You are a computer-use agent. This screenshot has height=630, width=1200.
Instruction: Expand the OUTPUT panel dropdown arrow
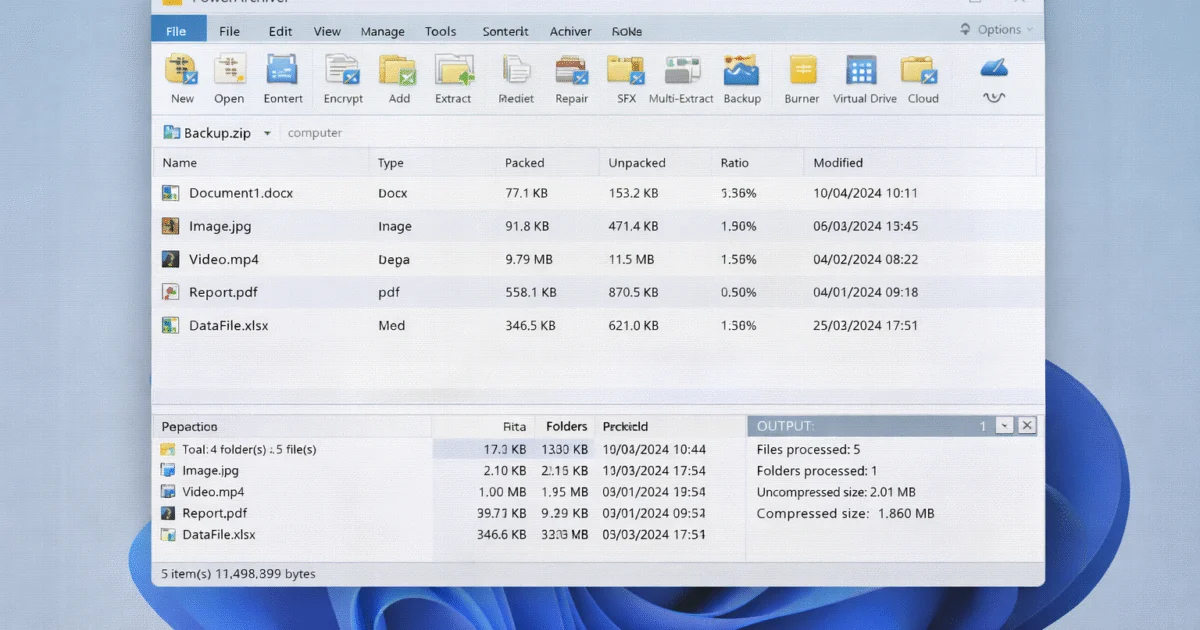click(x=1005, y=426)
